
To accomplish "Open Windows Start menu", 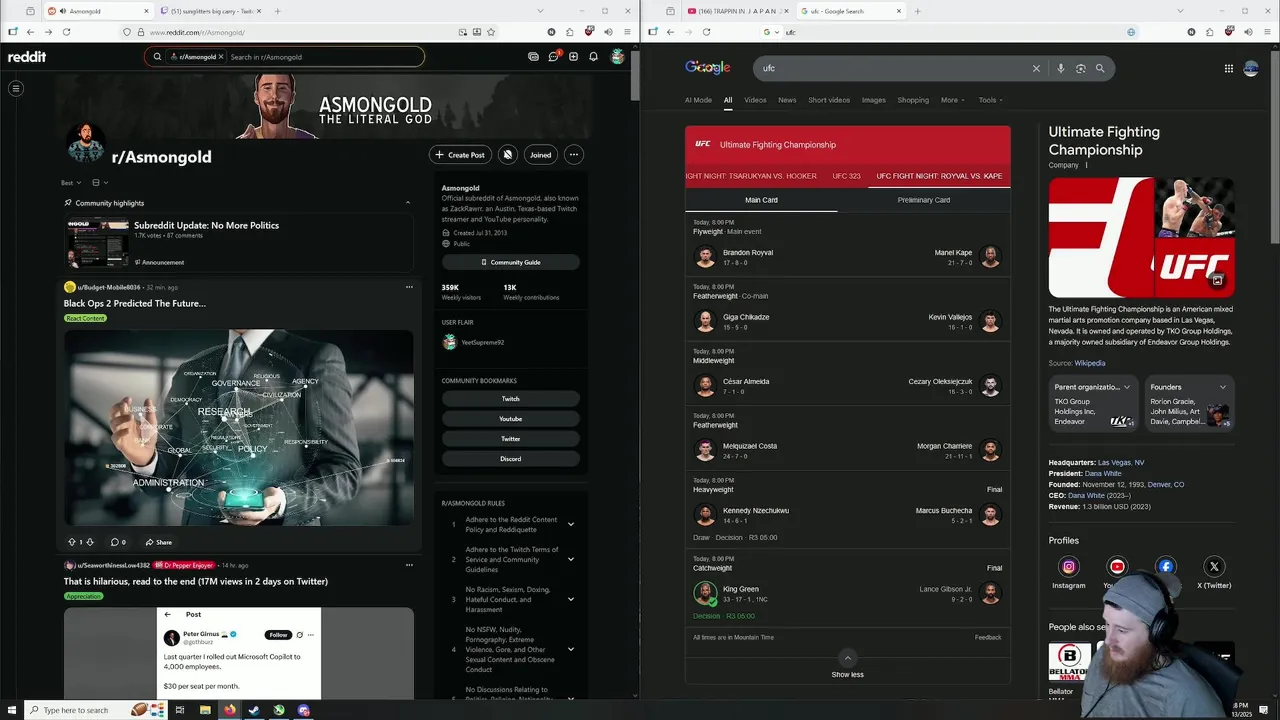I will pyautogui.click(x=12, y=710).
